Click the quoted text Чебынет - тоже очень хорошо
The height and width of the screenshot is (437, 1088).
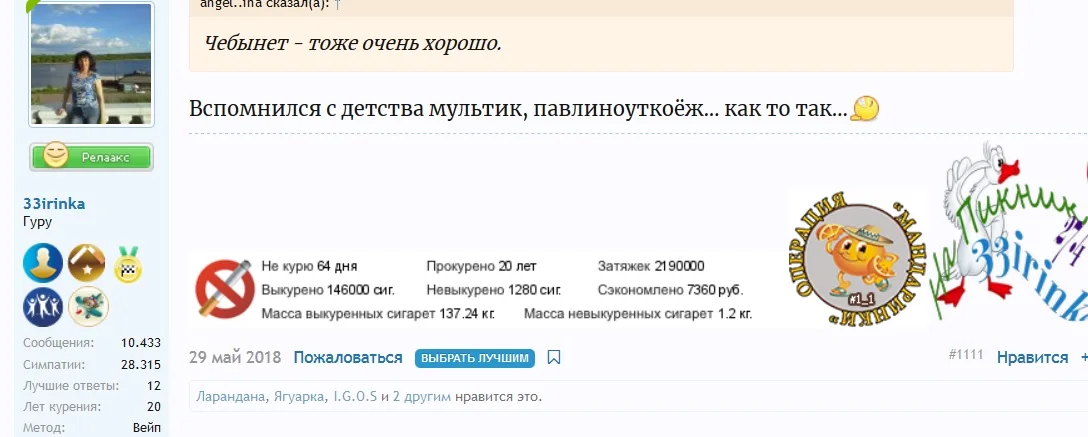coord(352,44)
